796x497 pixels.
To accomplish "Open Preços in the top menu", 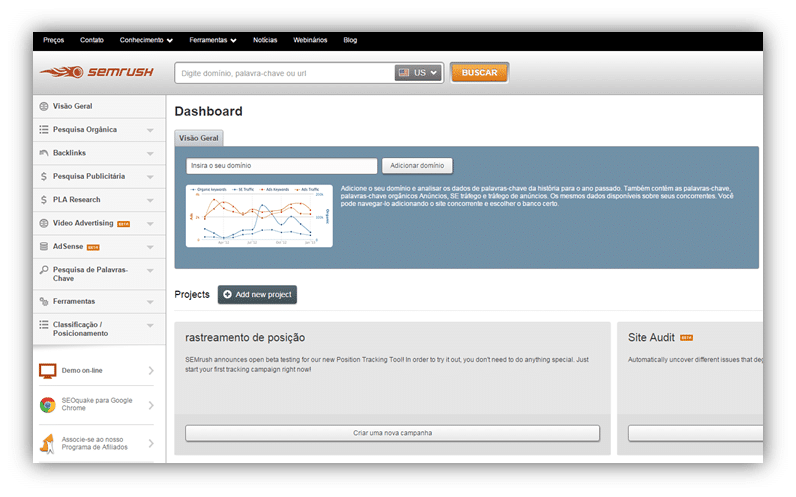I will click(53, 40).
